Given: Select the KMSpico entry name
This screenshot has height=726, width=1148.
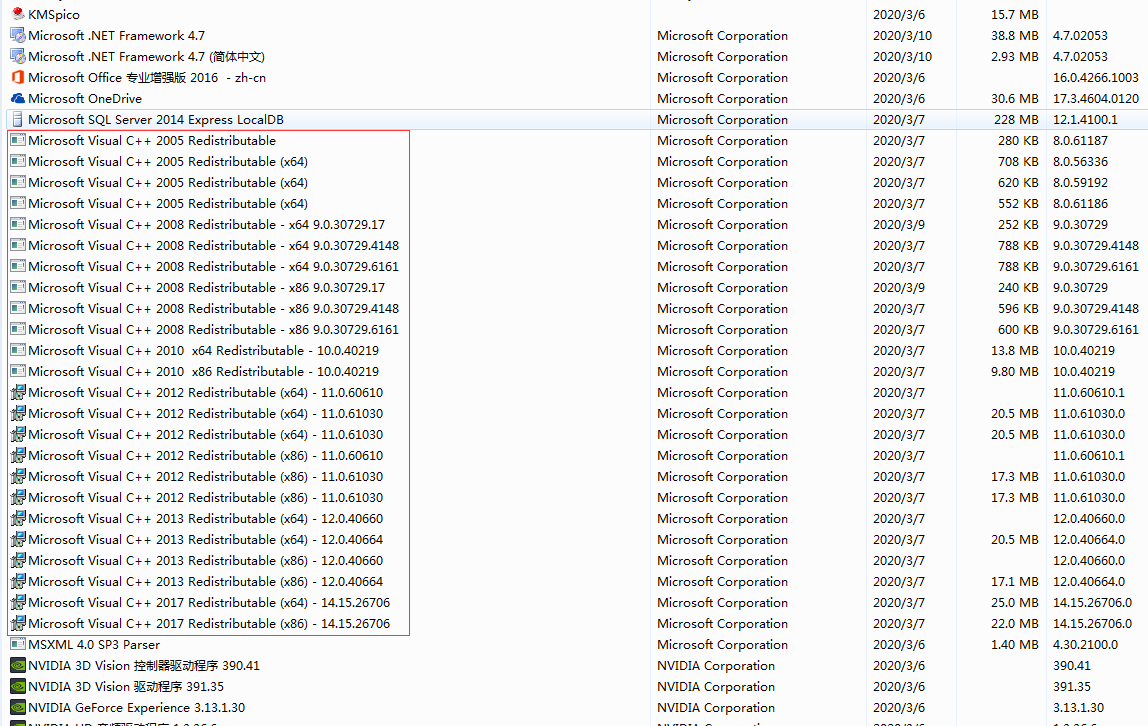Looking at the screenshot, I should coord(53,14).
